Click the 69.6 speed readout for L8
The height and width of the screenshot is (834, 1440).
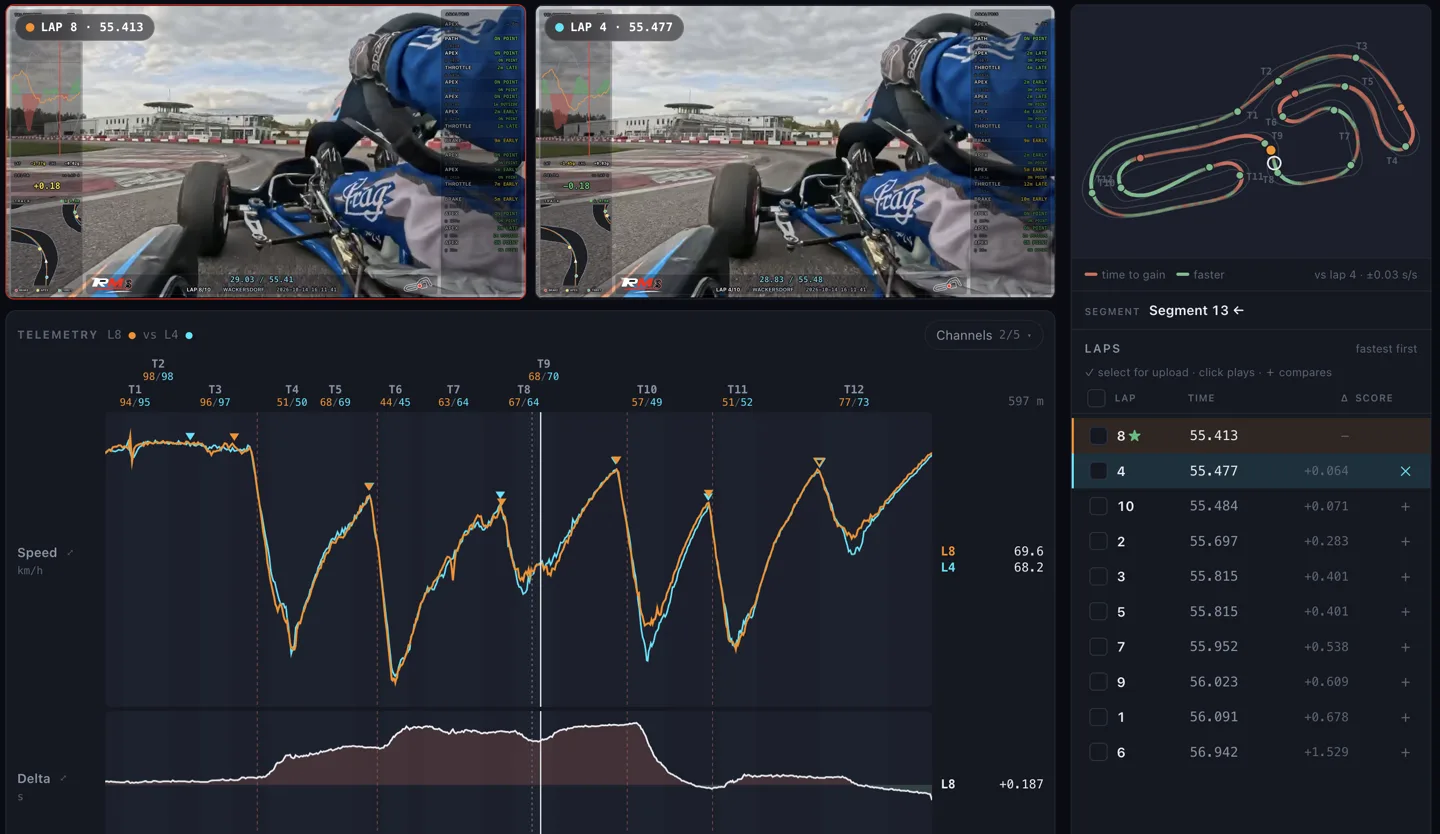point(1028,551)
